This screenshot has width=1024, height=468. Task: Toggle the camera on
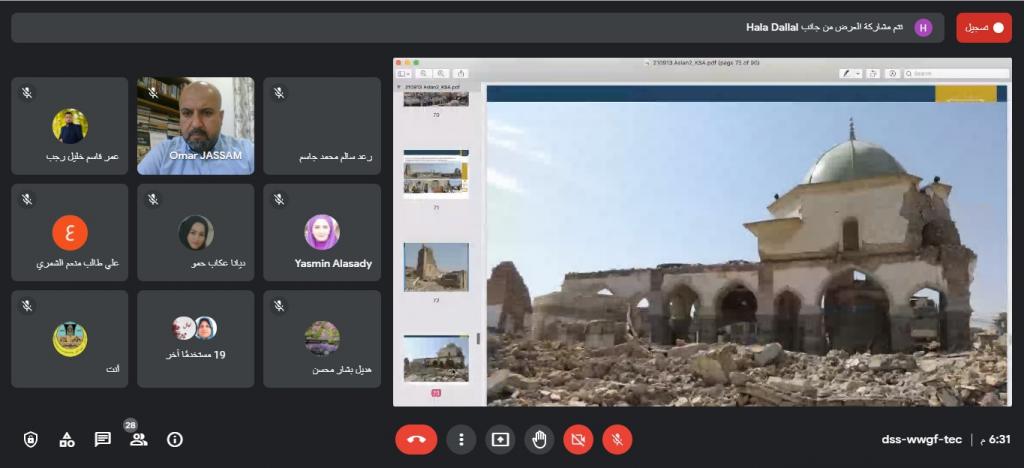tap(578, 439)
